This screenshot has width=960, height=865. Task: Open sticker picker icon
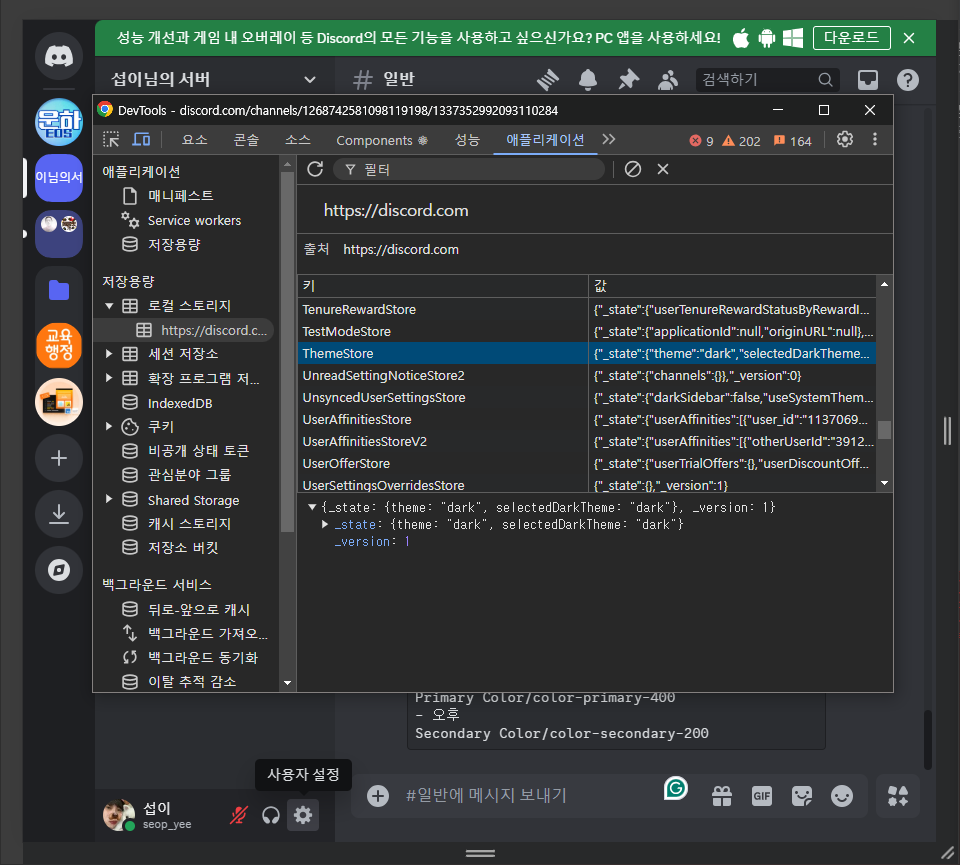coord(801,796)
